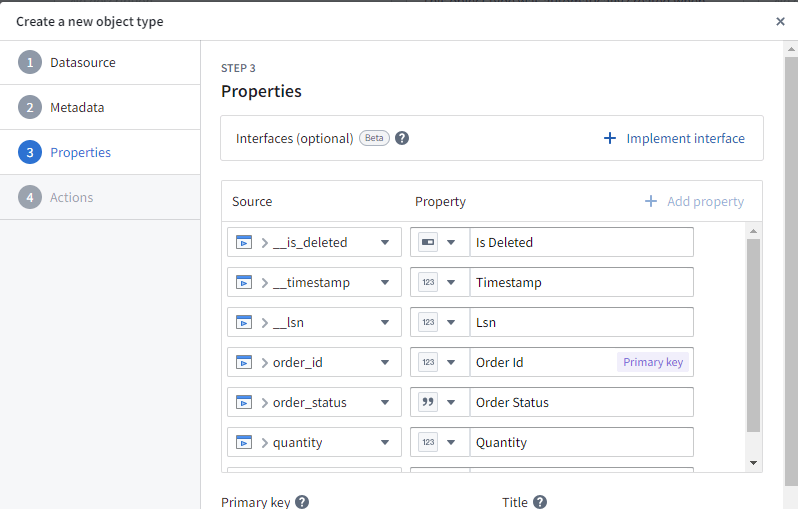The height and width of the screenshot is (509, 798).
Task: Click the dataset icon next to order_id source
Action: click(x=244, y=362)
